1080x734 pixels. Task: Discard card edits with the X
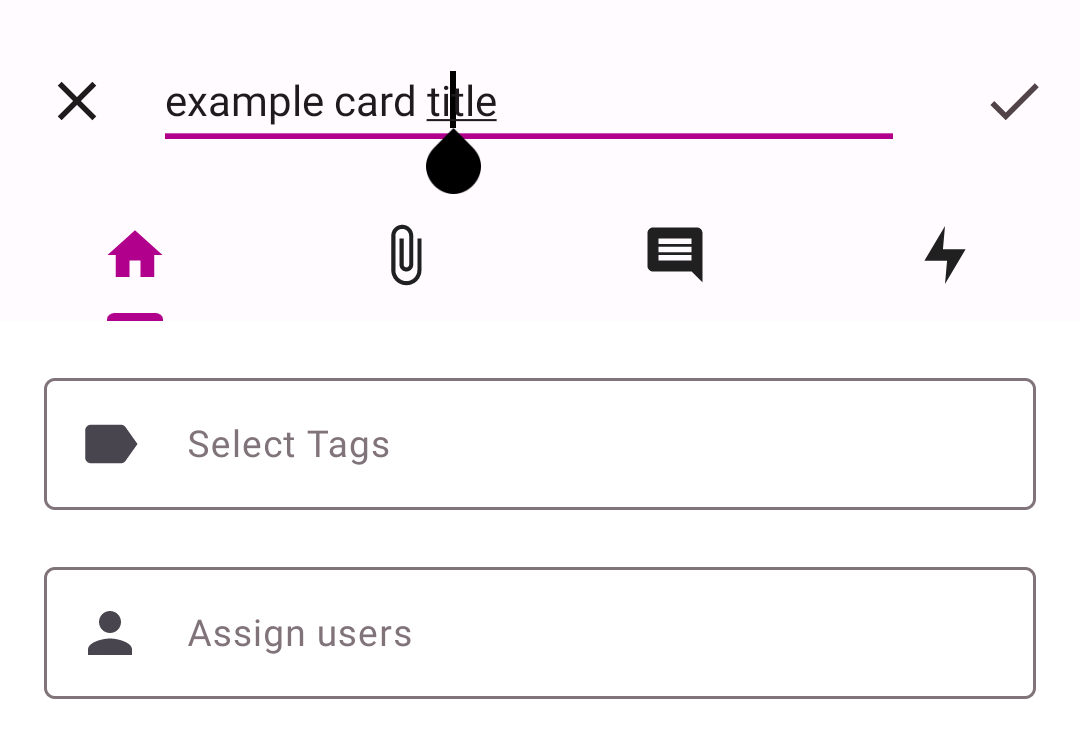pyautogui.click(x=77, y=101)
